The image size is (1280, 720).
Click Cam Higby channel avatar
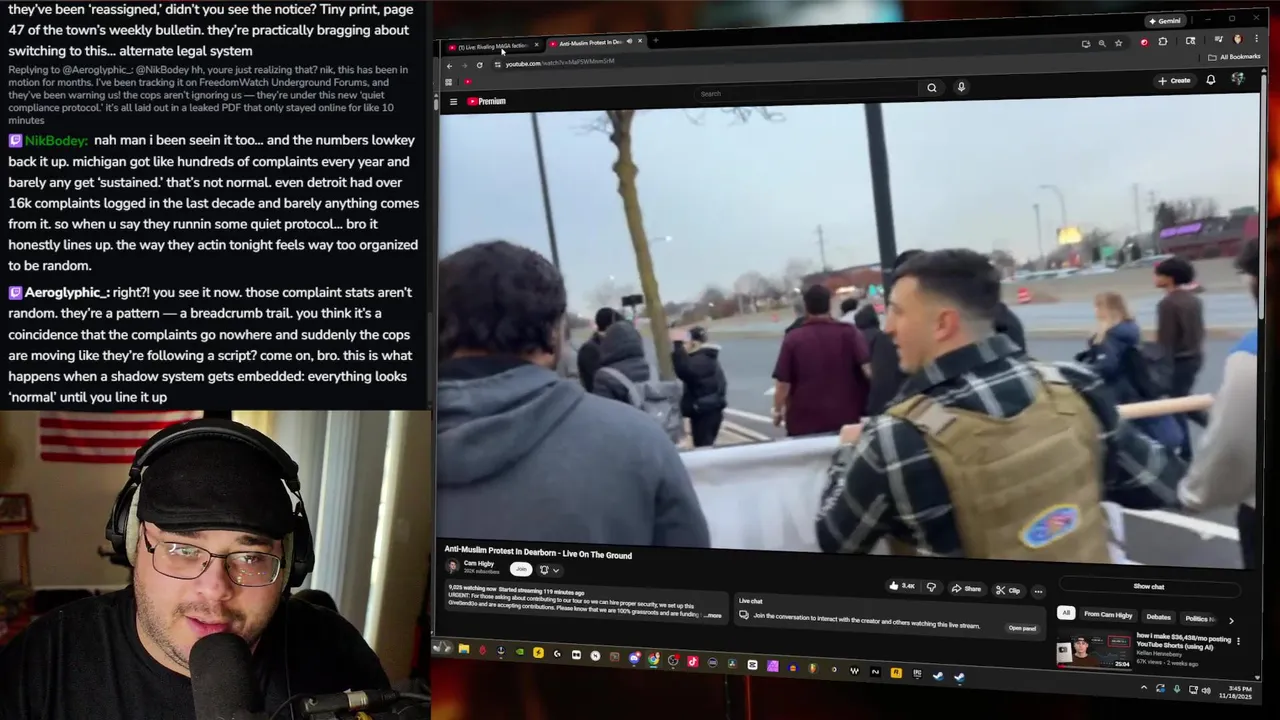(452, 566)
